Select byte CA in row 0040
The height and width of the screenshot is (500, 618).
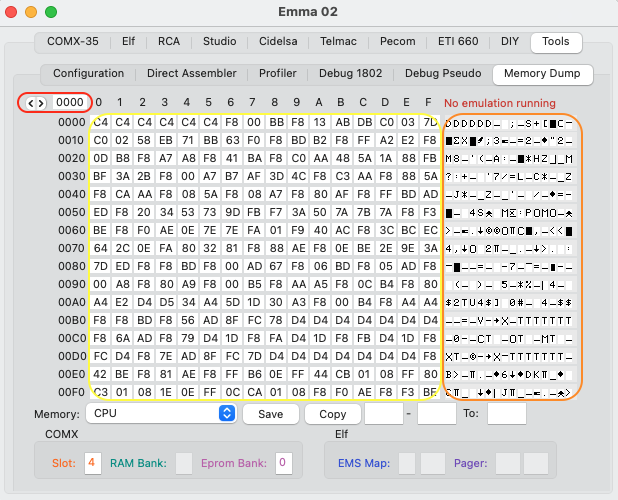click(x=122, y=194)
